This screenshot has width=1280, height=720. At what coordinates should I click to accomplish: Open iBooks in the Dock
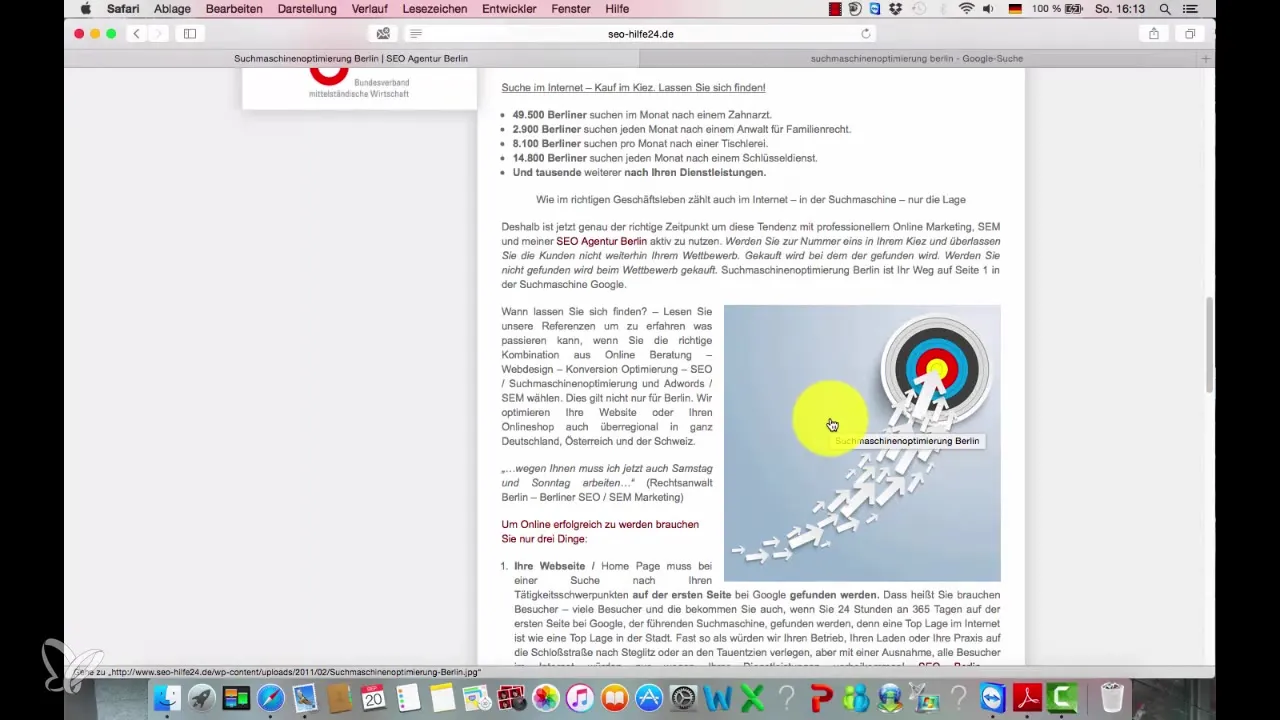(614, 698)
